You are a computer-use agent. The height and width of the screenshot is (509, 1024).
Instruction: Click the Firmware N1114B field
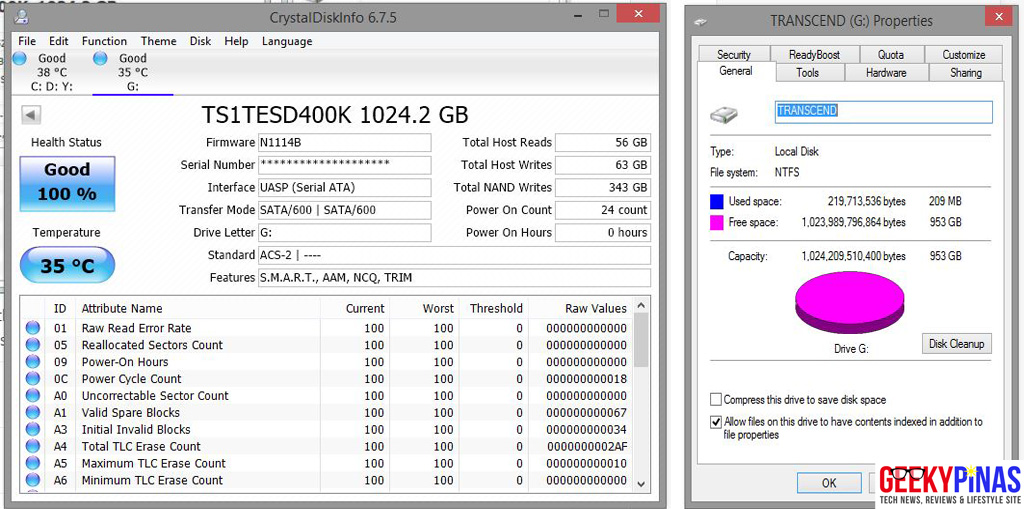[345, 142]
